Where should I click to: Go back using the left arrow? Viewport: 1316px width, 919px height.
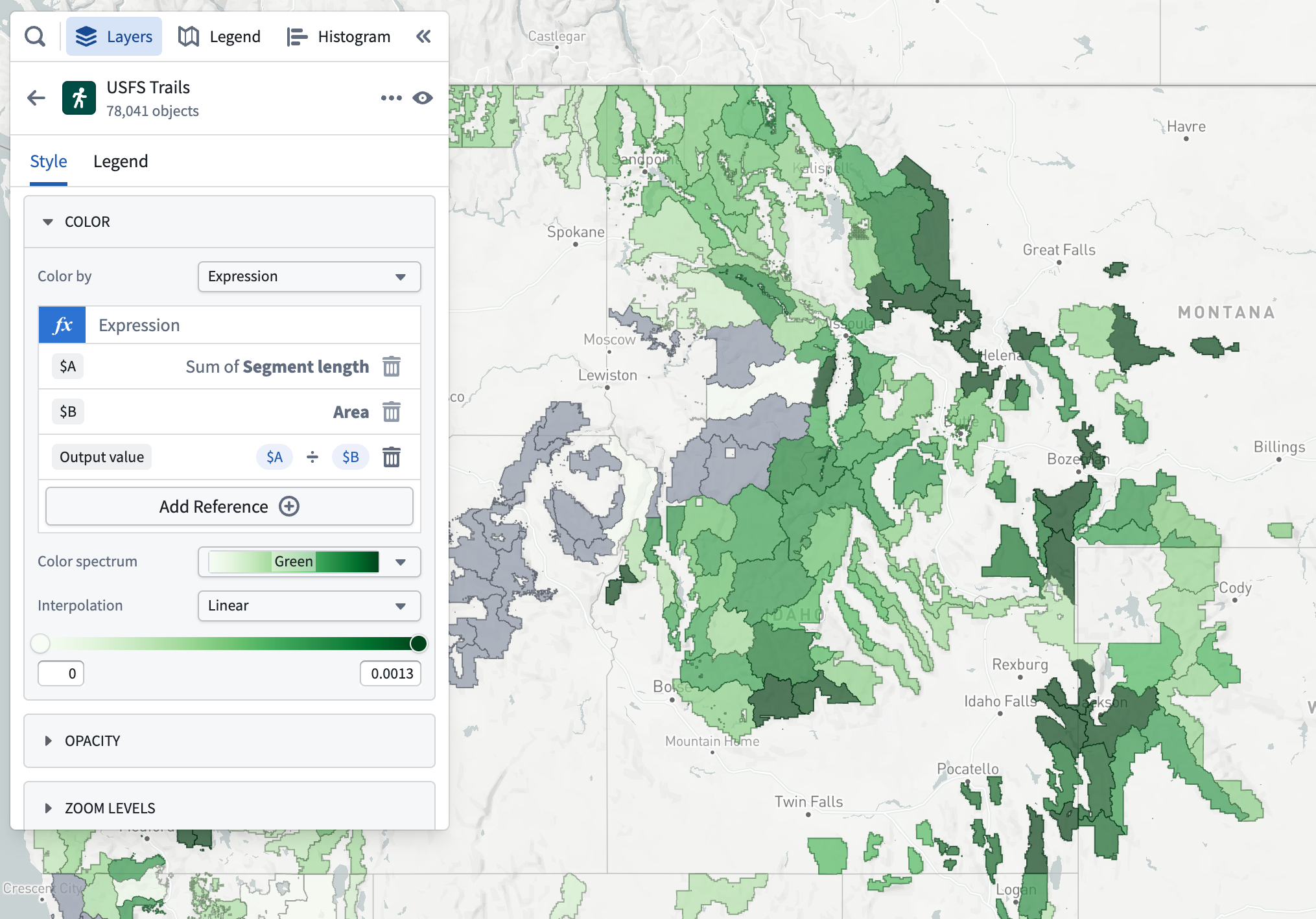pos(36,98)
